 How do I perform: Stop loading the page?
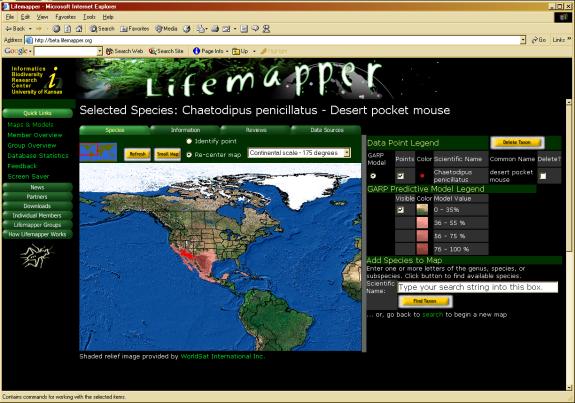[x=56, y=29]
